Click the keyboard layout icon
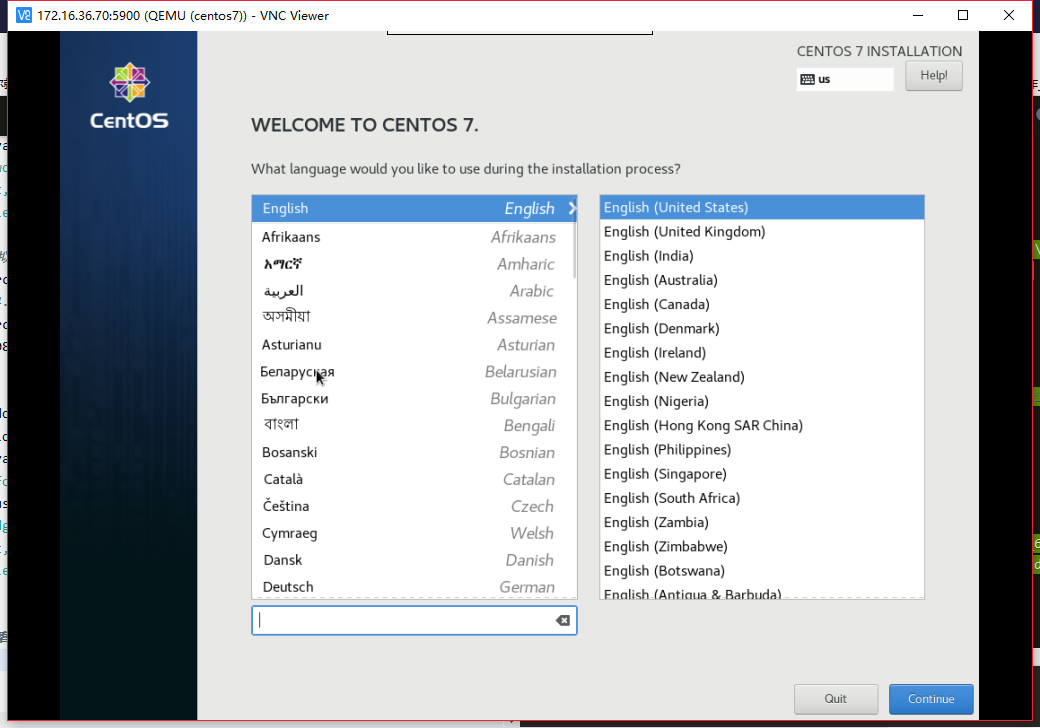This screenshot has width=1040, height=728. pos(807,79)
